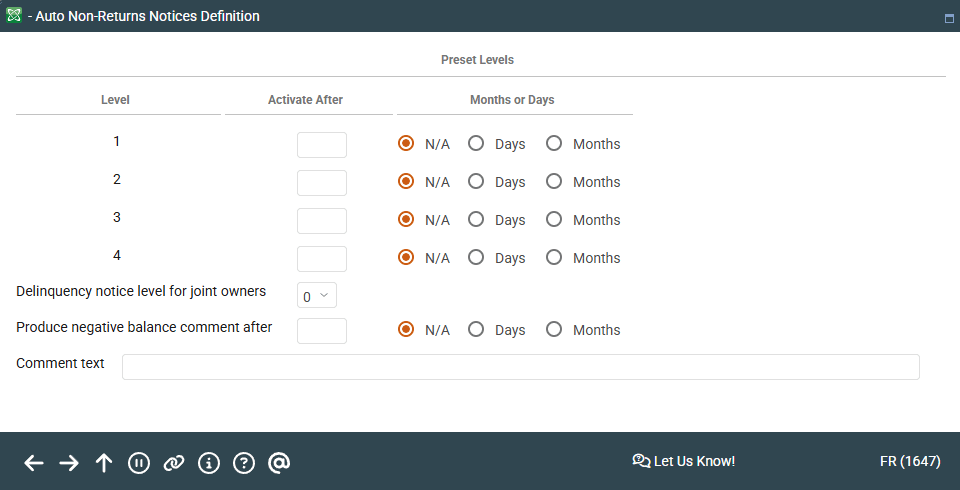Click the Let Us Know! link
Viewport: 960px width, 490px height.
684,461
